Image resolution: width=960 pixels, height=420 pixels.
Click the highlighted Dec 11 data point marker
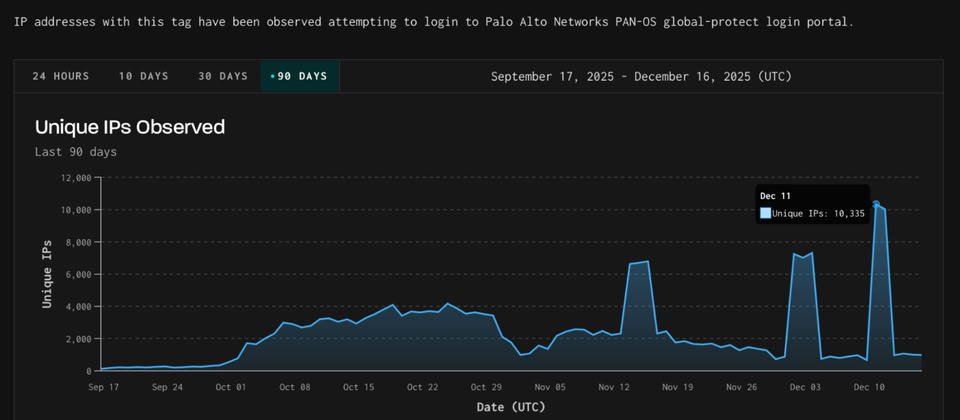(x=876, y=204)
